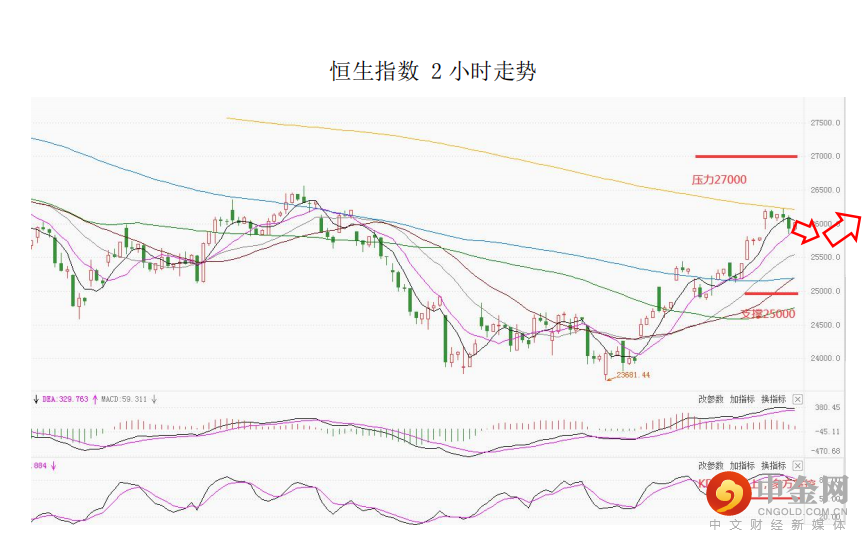The height and width of the screenshot is (543, 863).
Task: Open 换指标 in the MACD panel
Action: [773, 398]
